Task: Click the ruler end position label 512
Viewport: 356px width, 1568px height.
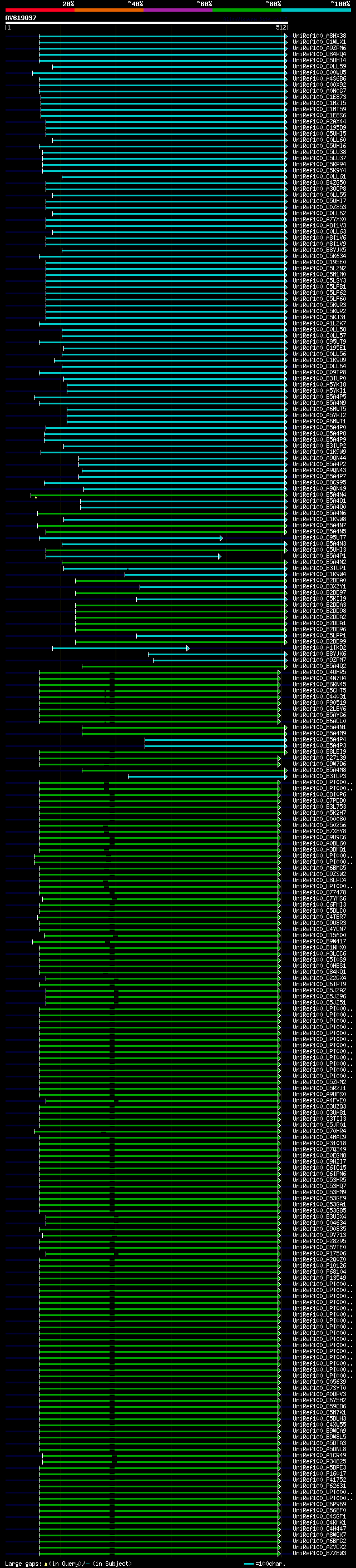Action: coord(281,27)
